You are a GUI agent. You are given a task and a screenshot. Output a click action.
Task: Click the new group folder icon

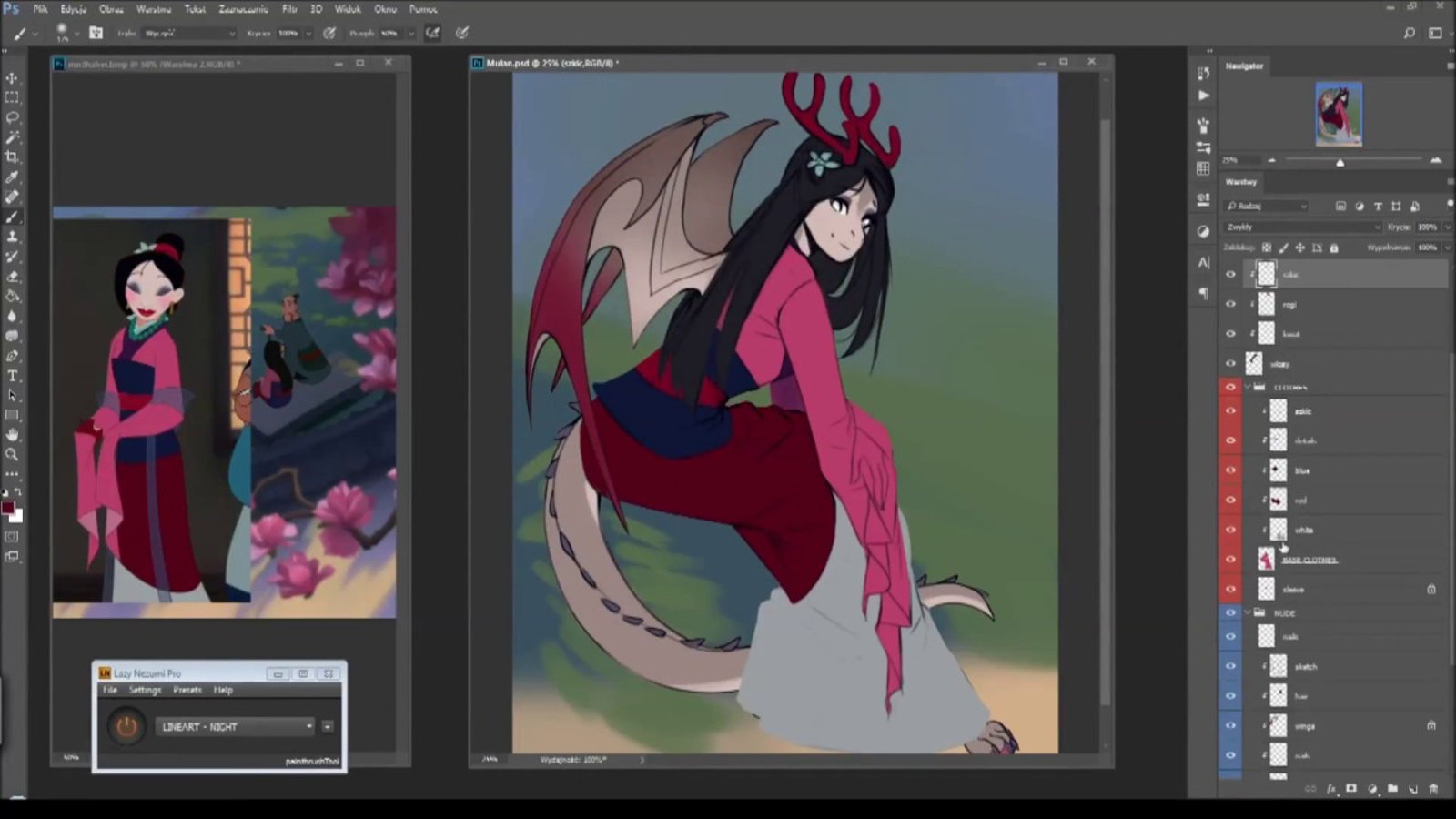pyautogui.click(x=1392, y=789)
